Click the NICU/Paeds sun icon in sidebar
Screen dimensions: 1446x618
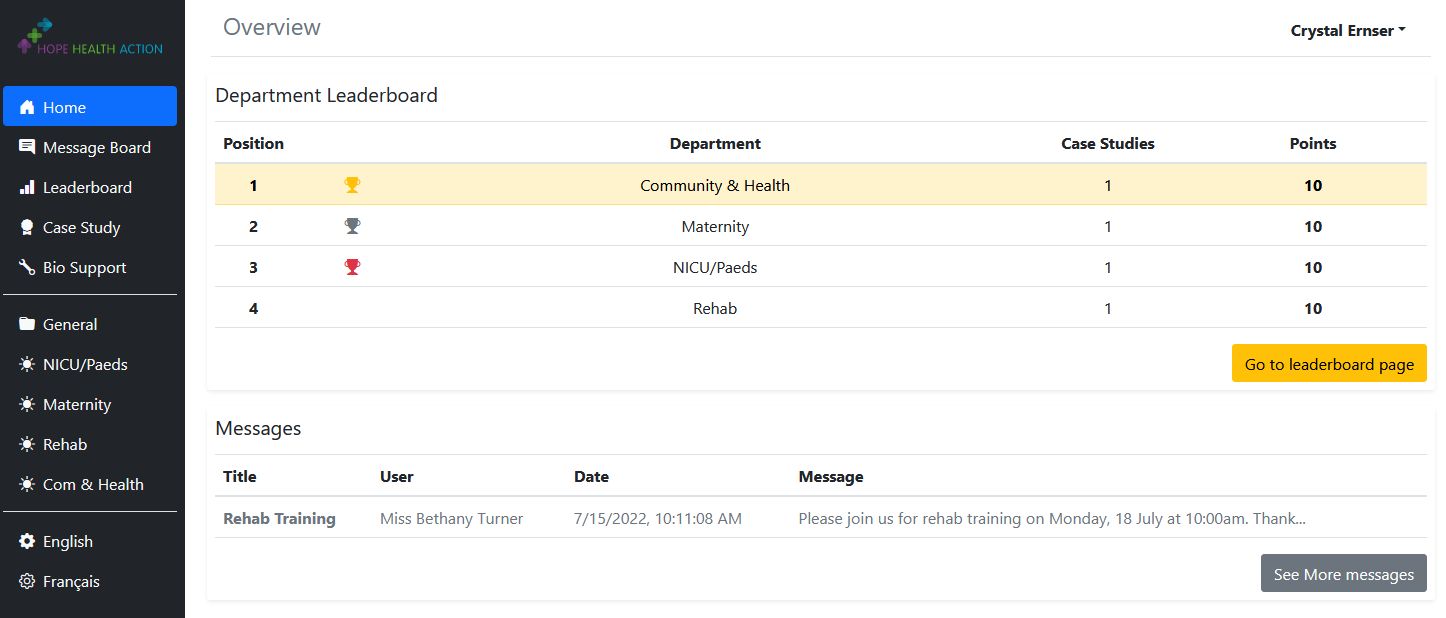27,364
